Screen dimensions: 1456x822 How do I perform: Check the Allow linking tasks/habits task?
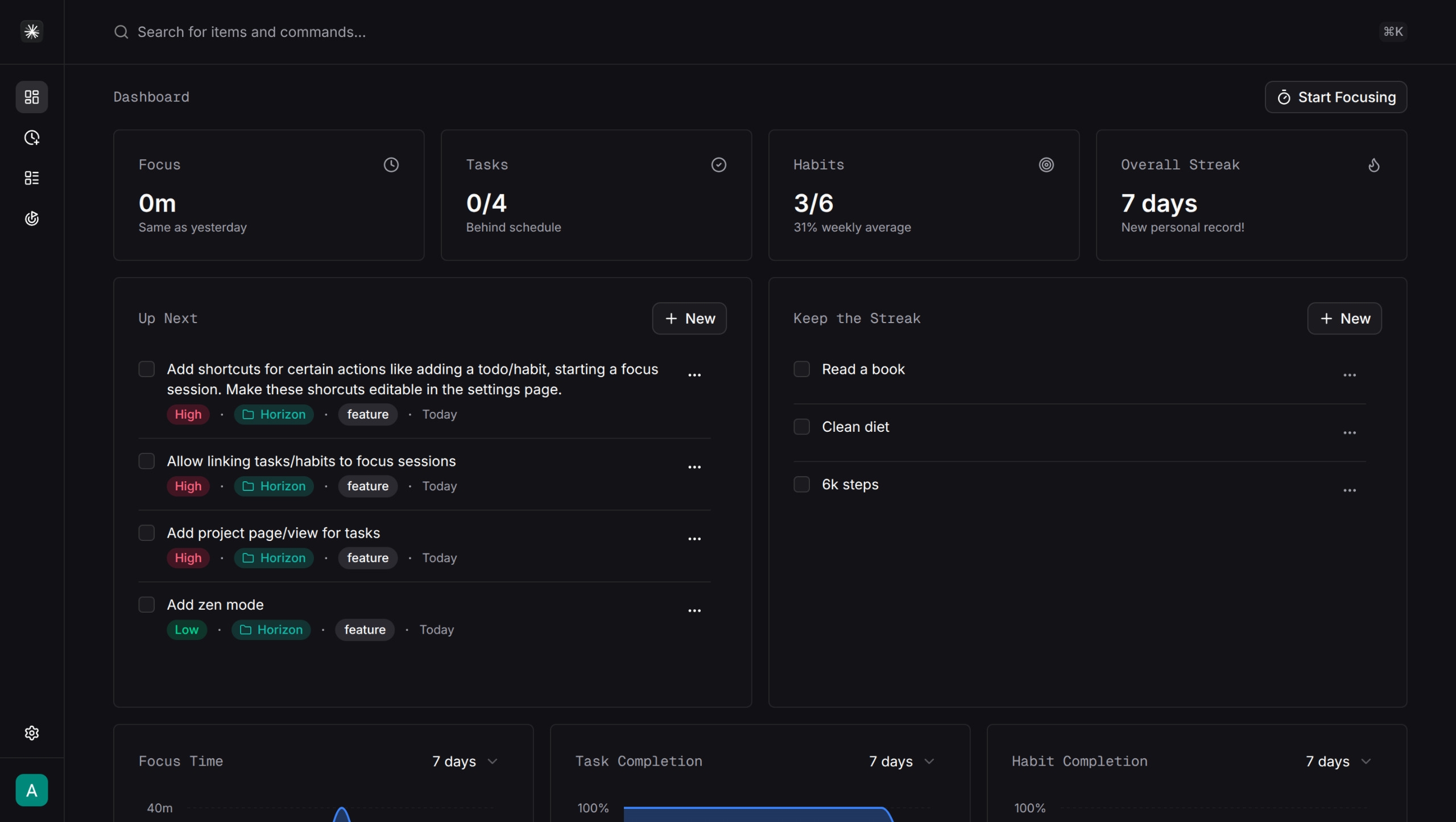(146, 461)
